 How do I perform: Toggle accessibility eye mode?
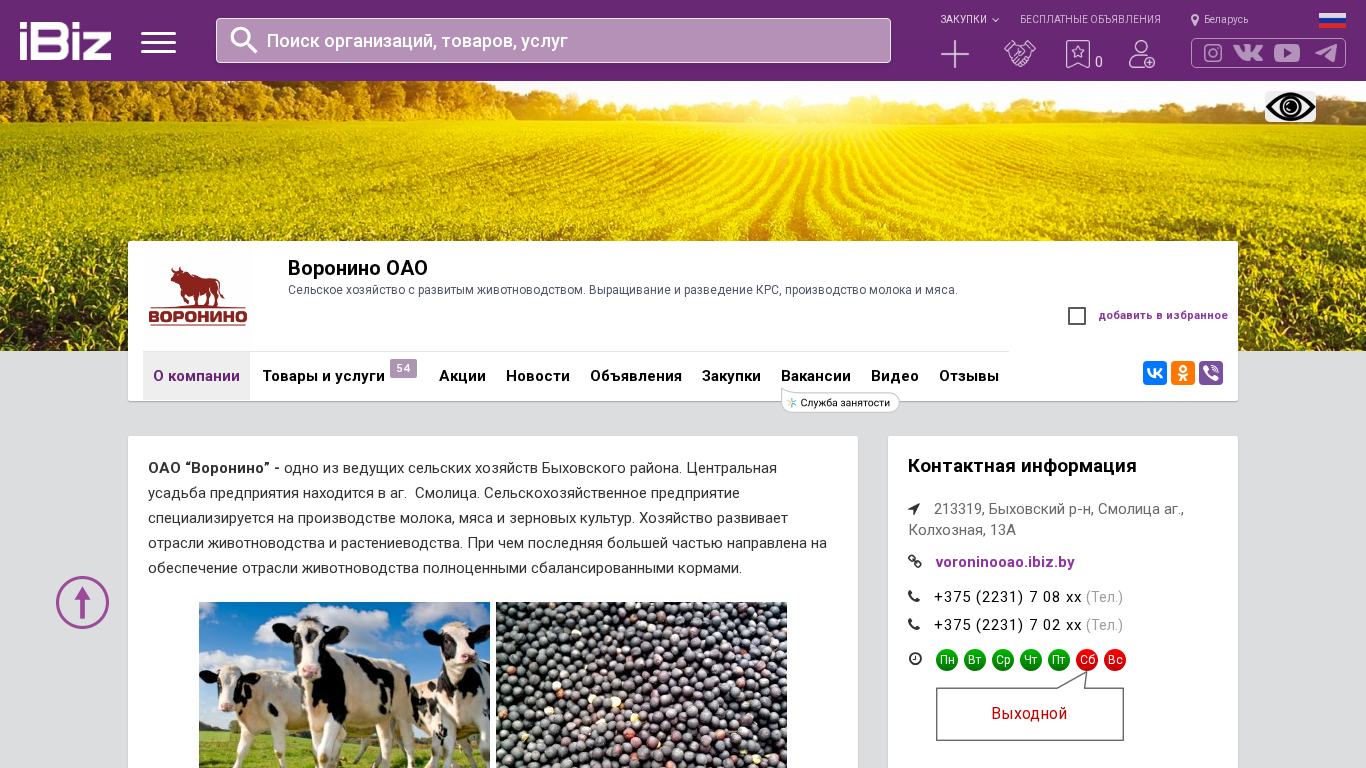click(1290, 107)
